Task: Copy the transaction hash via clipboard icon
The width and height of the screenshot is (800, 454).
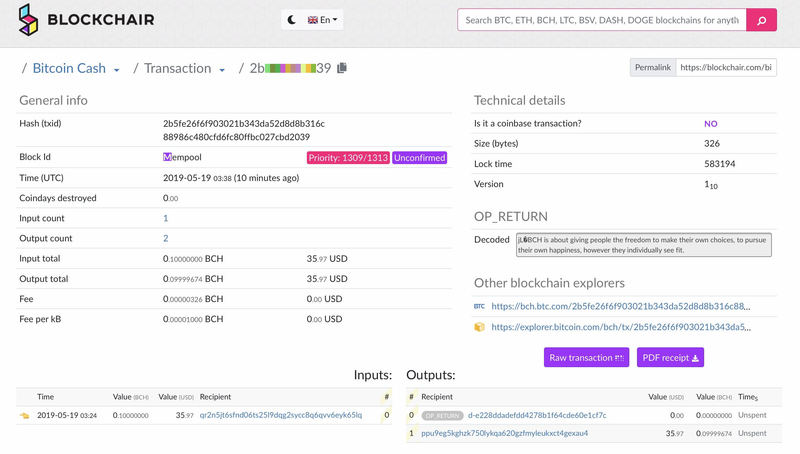Action: pyautogui.click(x=342, y=68)
